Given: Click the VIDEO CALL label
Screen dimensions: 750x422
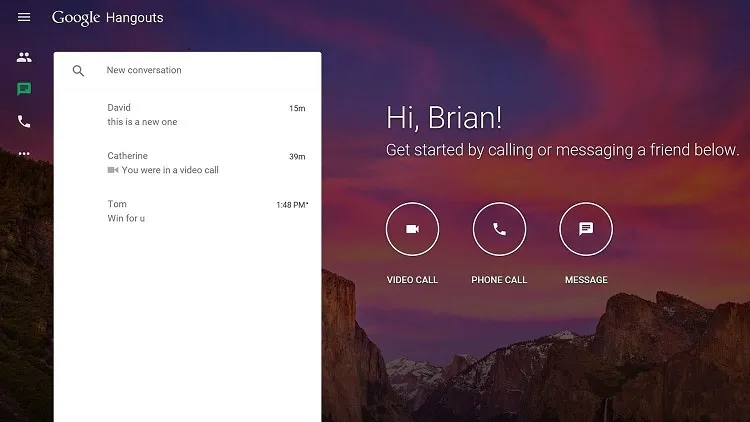Looking at the screenshot, I should coord(412,280).
